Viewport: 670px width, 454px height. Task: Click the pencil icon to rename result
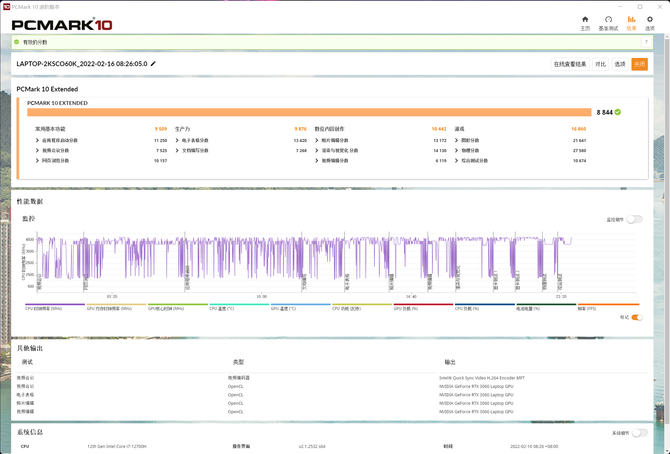pos(153,63)
